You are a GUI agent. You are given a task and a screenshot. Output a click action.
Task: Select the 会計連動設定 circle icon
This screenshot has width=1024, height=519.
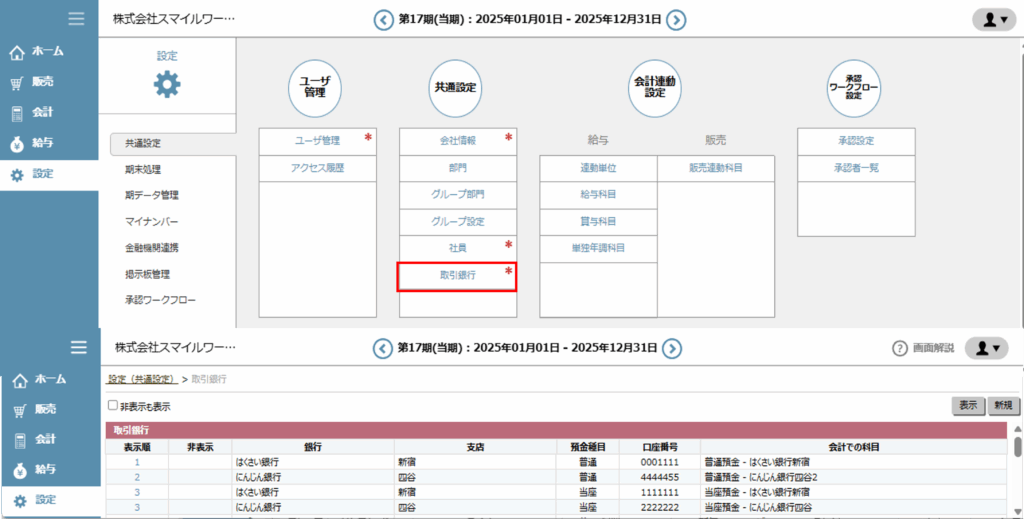(656, 89)
